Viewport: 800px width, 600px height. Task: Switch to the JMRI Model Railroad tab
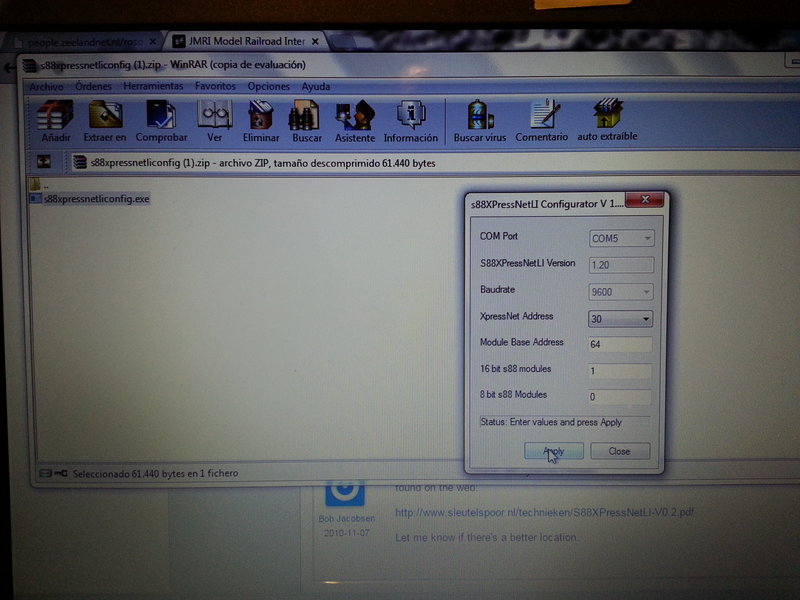click(x=246, y=41)
